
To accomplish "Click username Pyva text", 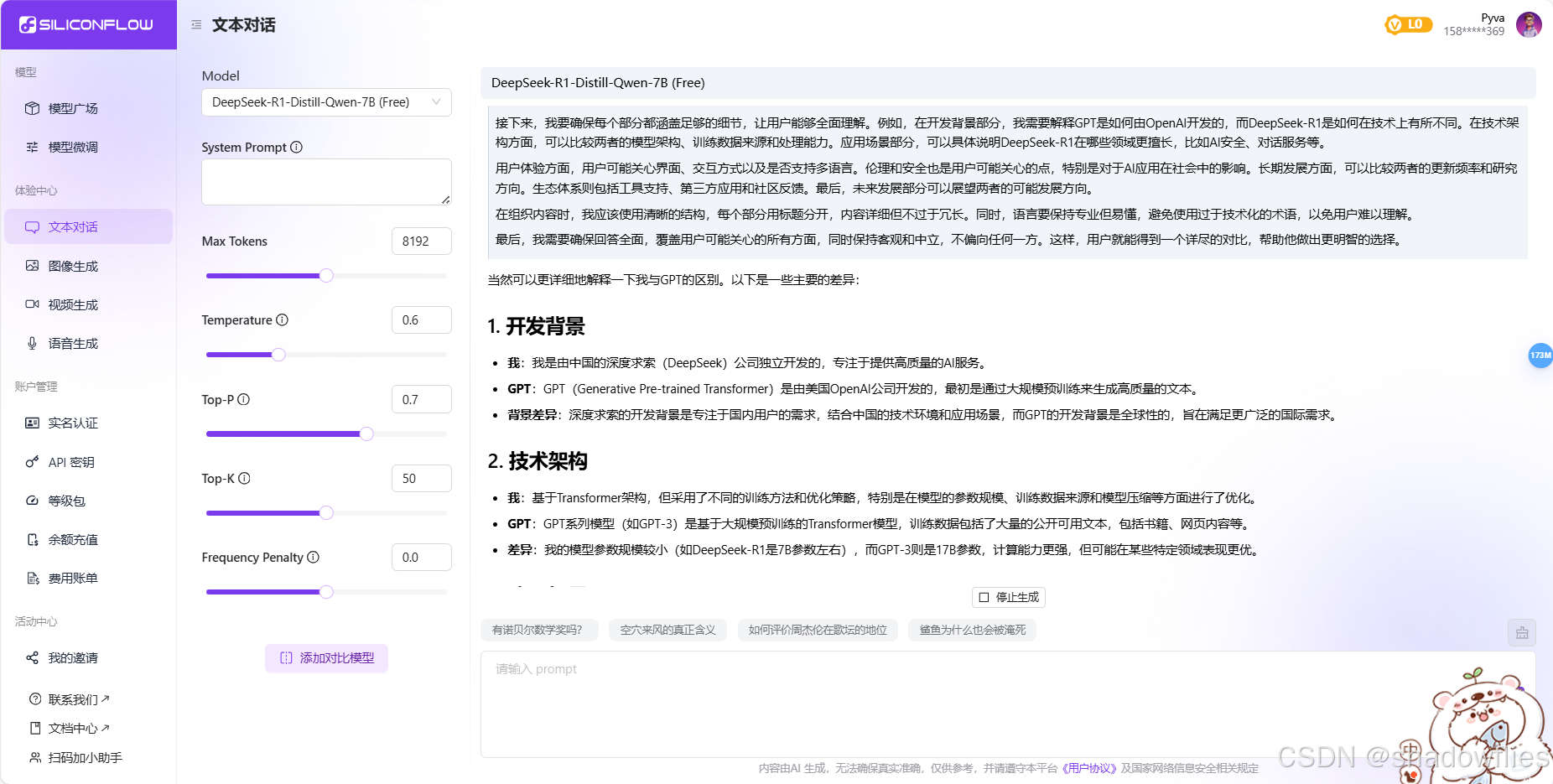I will [x=1493, y=18].
